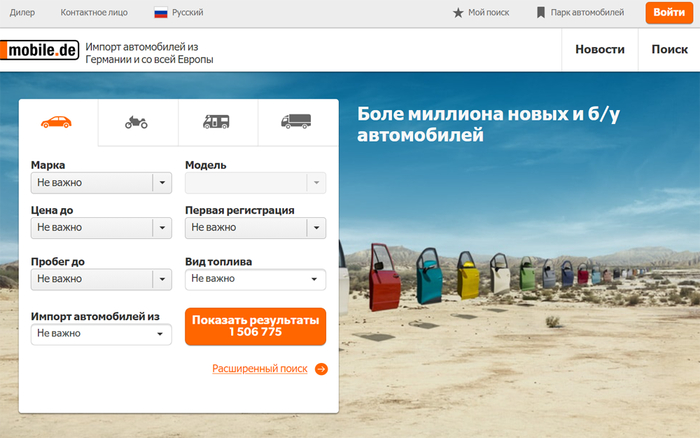
Task: Open the Новости menu item
Action: click(x=600, y=49)
